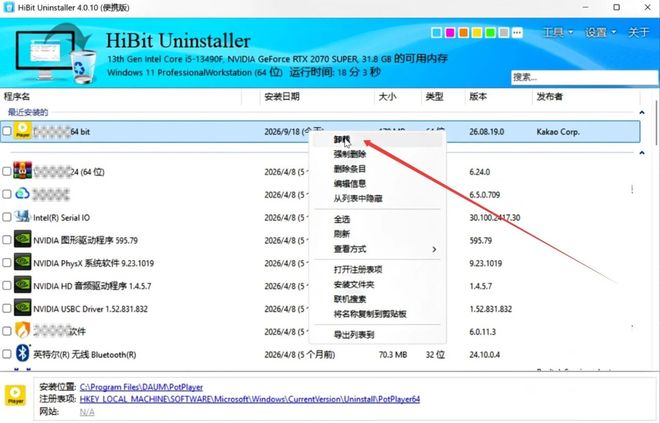Open the 关于 page
This screenshot has width=660, height=423.
click(x=638, y=32)
